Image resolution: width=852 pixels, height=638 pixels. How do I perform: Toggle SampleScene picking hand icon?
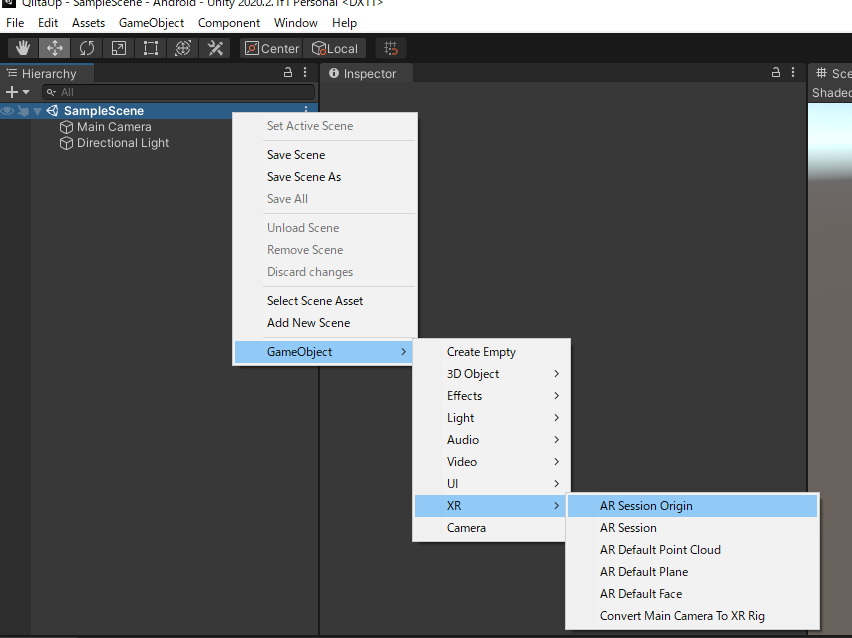[x=23, y=111]
